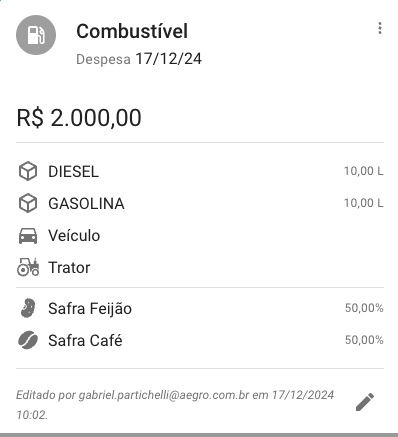Click the fuel pump category icon
This screenshot has height=437, width=398.
tap(36, 35)
